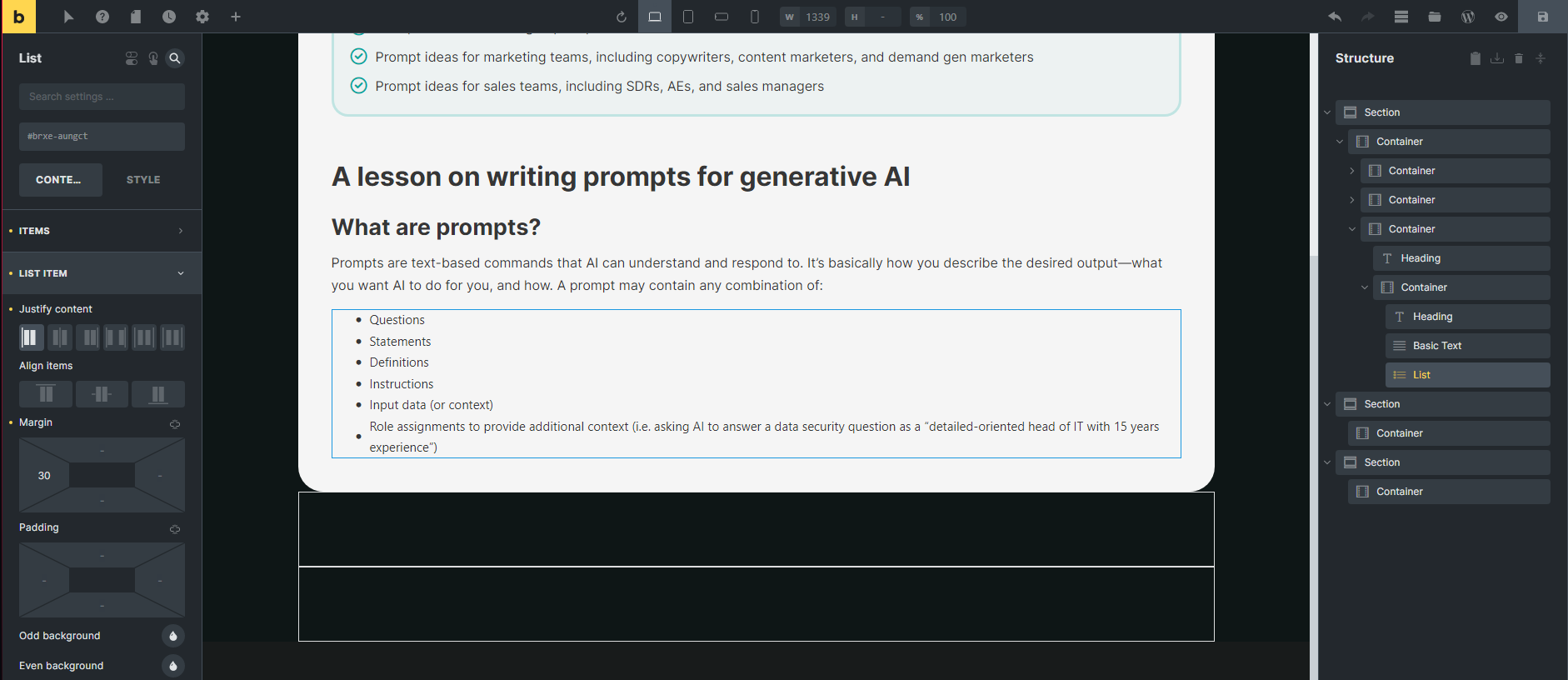The image size is (1568, 680).
Task: Open the Templates folder icon
Action: 1435,17
